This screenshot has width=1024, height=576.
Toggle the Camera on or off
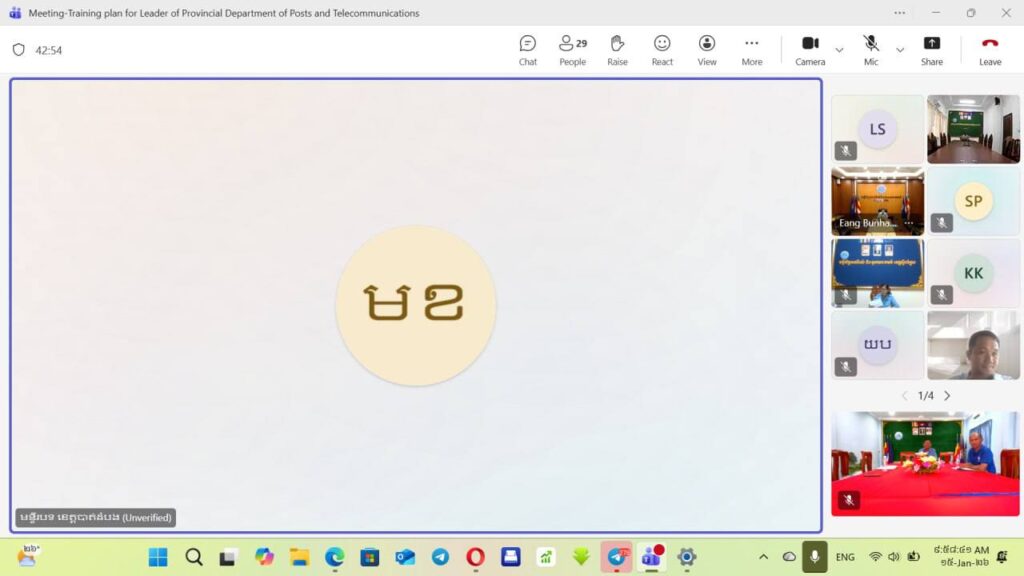coord(810,49)
